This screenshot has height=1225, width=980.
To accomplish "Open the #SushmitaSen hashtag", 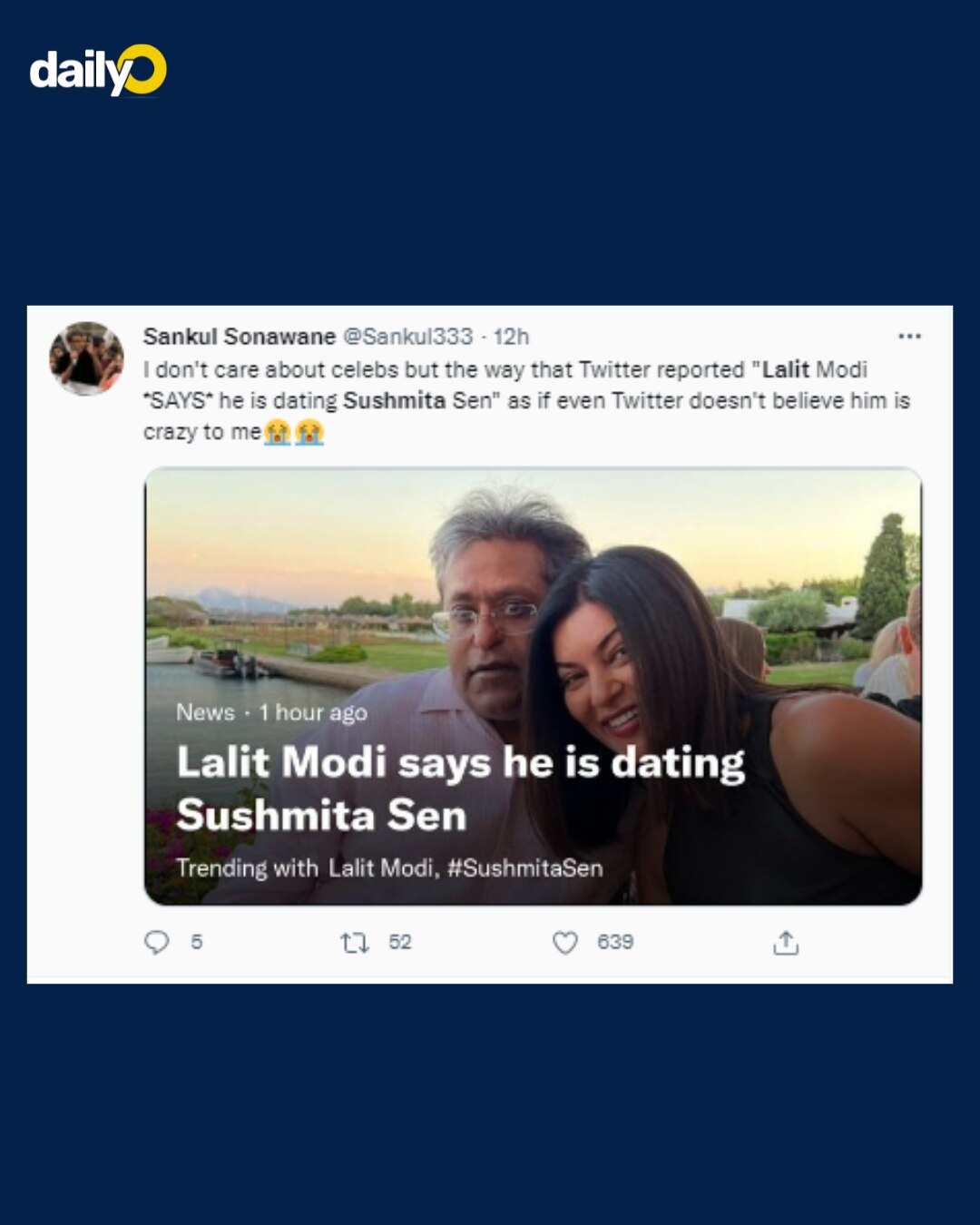I will (x=525, y=868).
